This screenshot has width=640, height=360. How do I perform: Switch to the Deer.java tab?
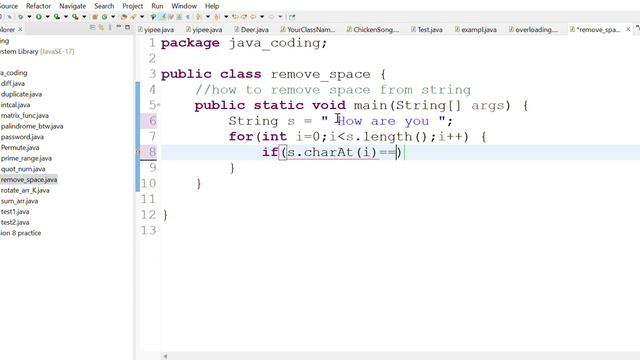pos(251,29)
